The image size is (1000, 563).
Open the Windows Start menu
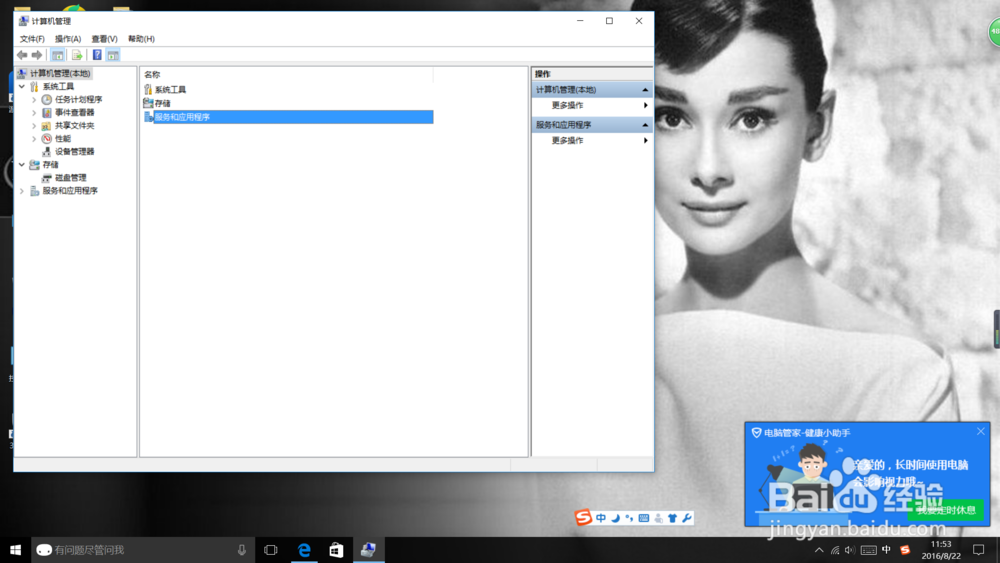coord(15,550)
